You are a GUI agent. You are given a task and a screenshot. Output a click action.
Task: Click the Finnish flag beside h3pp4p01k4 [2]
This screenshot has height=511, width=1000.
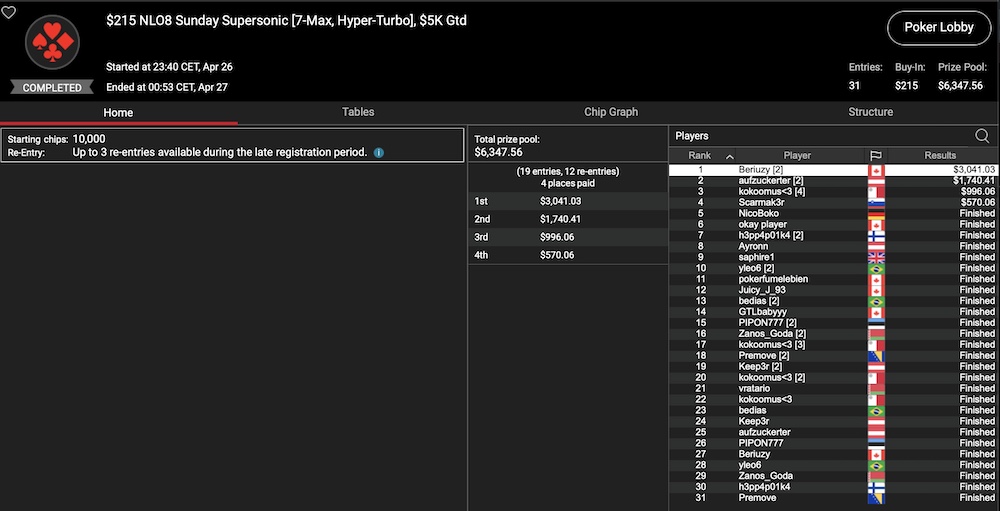pyautogui.click(x=875, y=235)
